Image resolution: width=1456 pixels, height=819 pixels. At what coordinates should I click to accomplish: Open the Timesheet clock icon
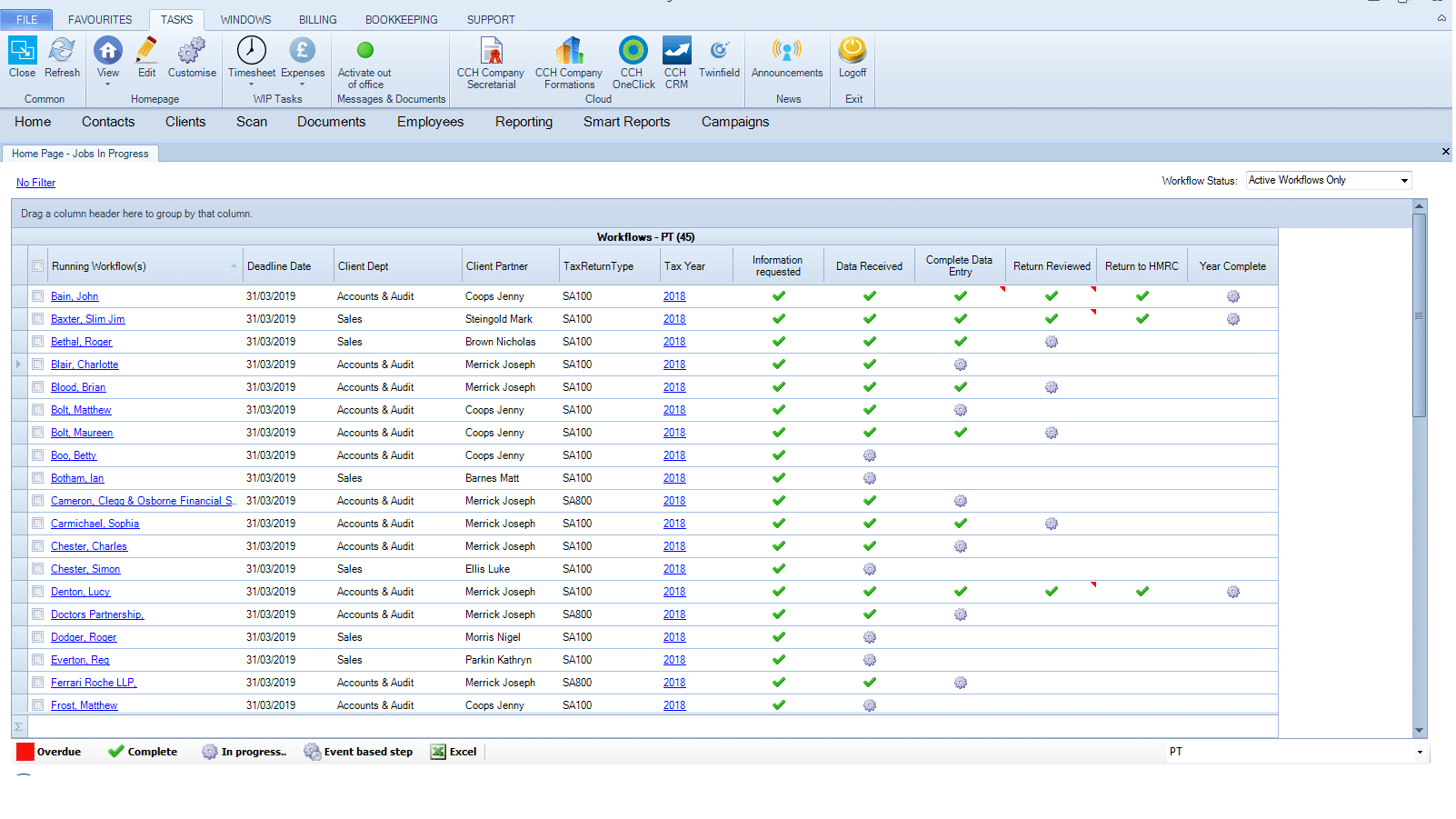click(x=251, y=50)
